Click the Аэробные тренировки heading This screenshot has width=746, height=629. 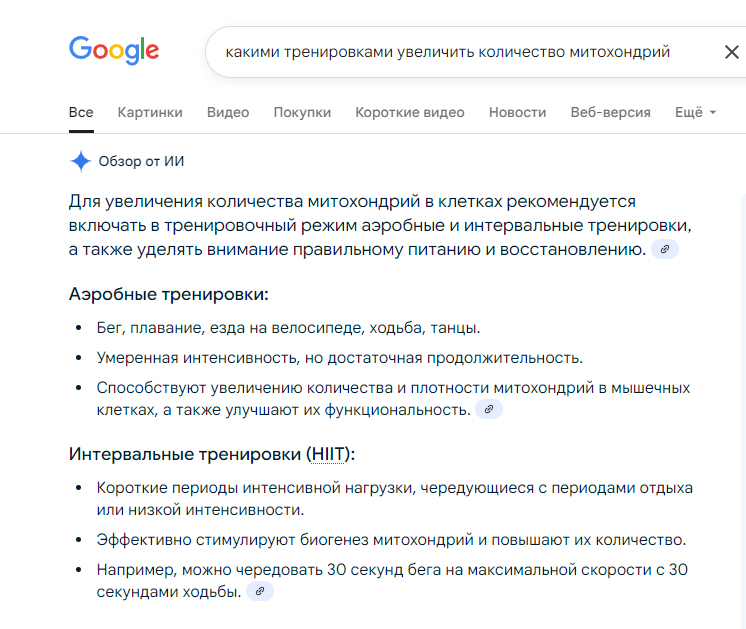[x=169, y=294]
